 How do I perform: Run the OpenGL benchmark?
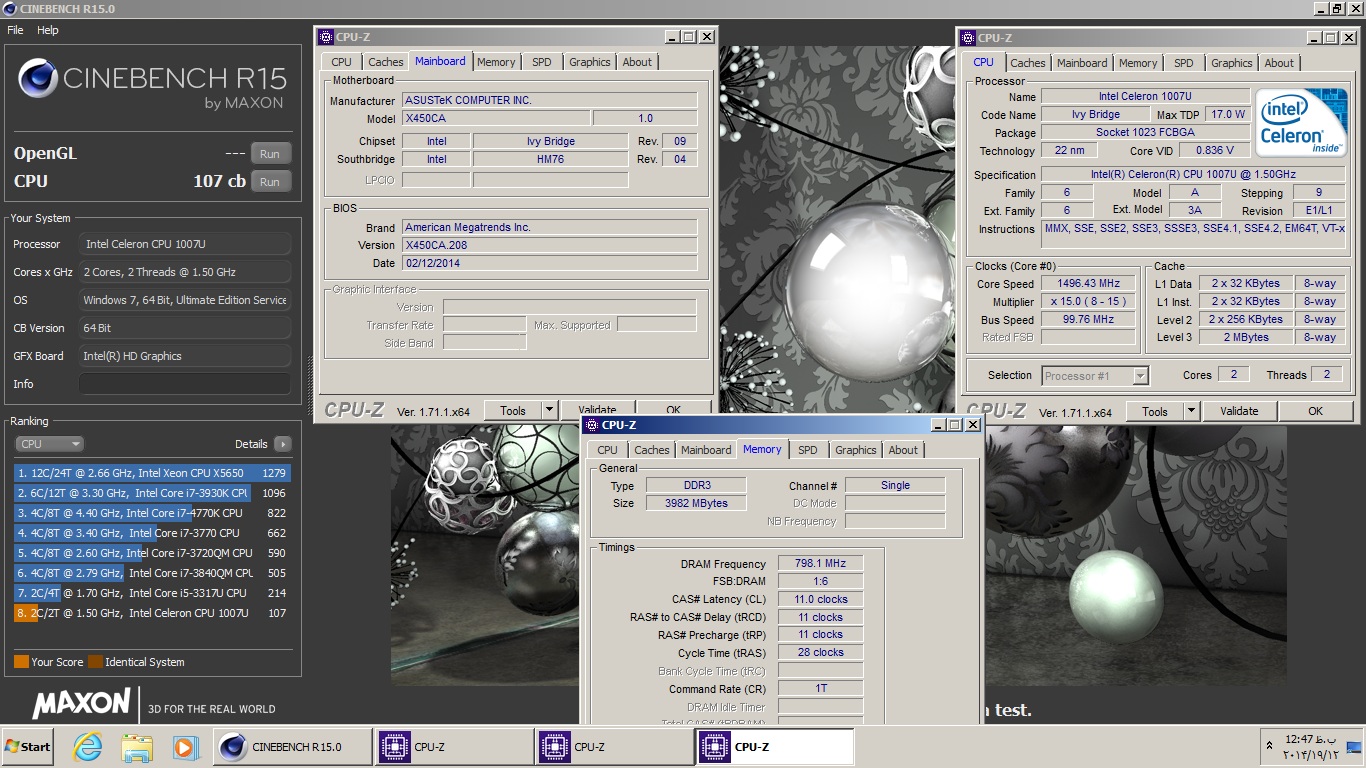[x=270, y=153]
